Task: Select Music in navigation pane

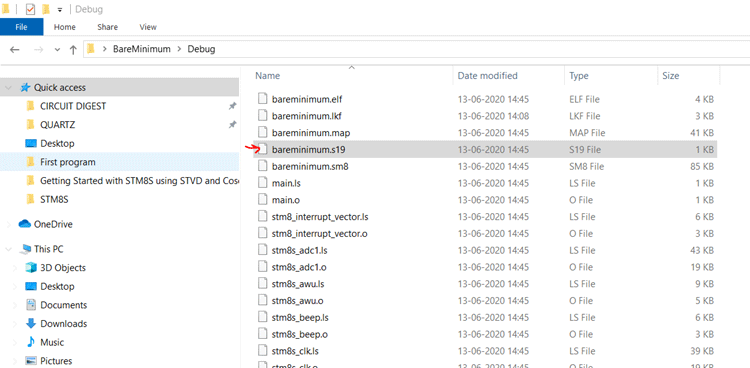Action: (52, 342)
